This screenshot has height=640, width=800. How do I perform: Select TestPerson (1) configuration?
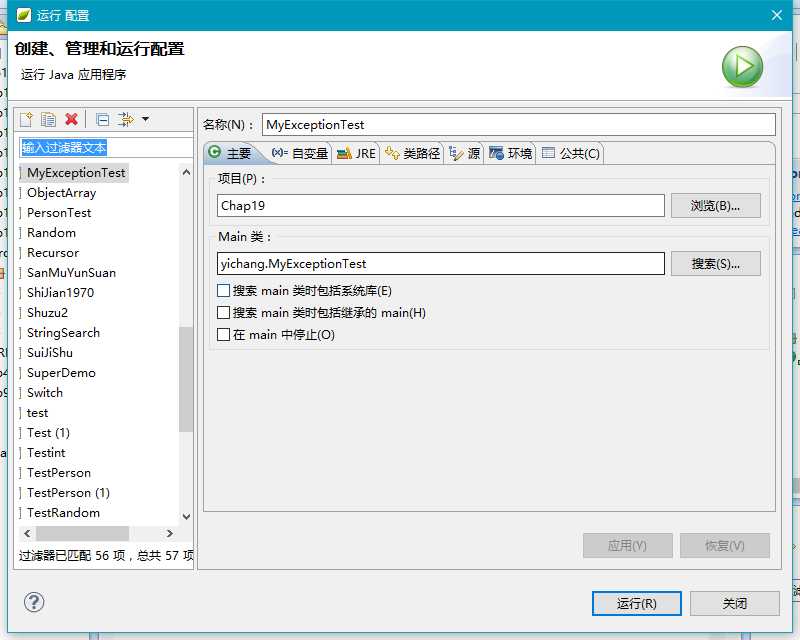68,493
